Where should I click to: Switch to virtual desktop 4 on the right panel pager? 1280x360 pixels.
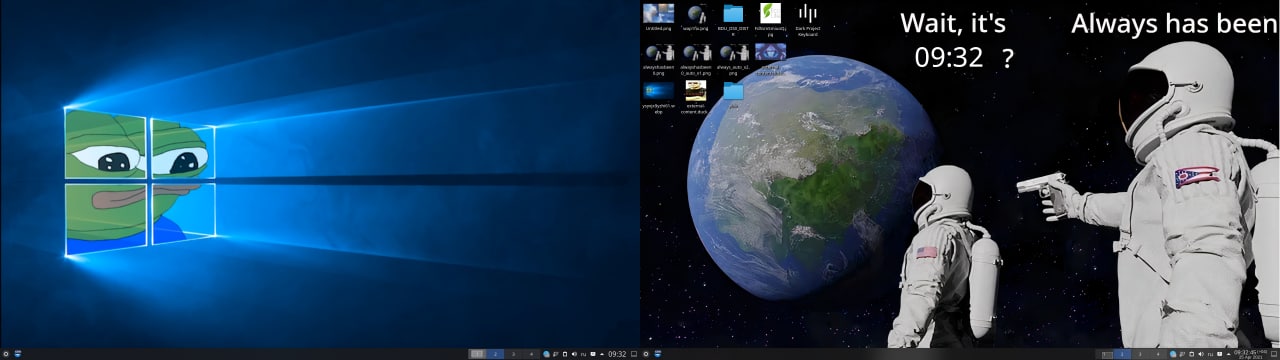[1158, 354]
